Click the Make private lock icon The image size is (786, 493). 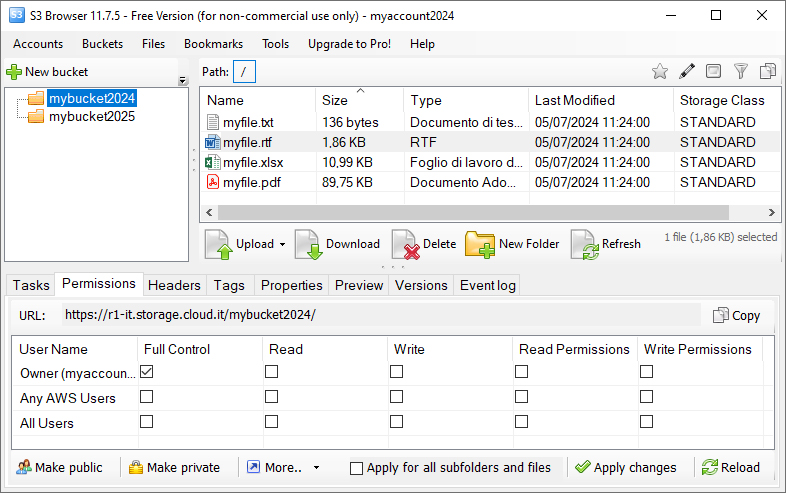136,467
